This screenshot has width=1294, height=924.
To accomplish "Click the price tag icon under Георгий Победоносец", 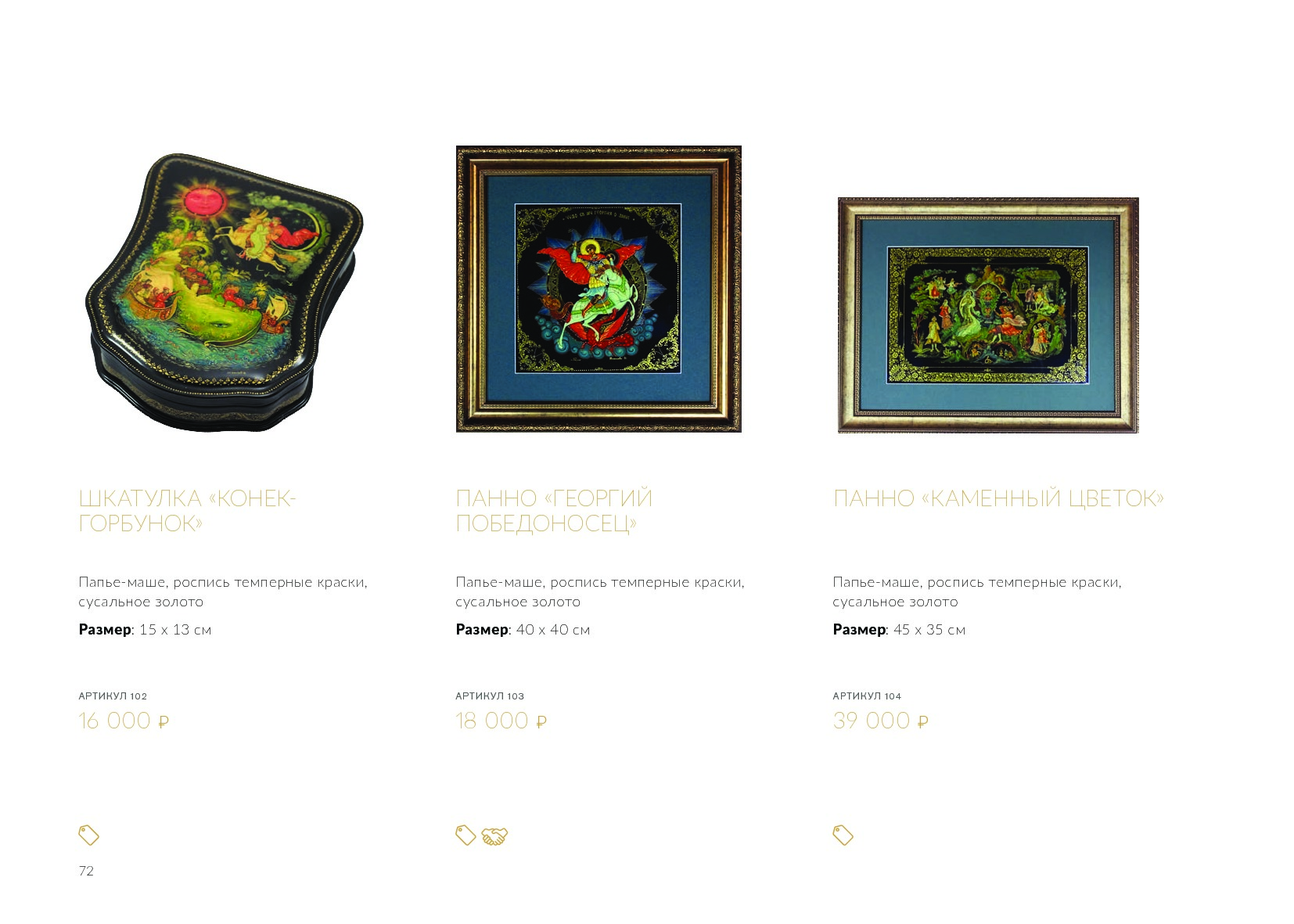I will [x=465, y=835].
